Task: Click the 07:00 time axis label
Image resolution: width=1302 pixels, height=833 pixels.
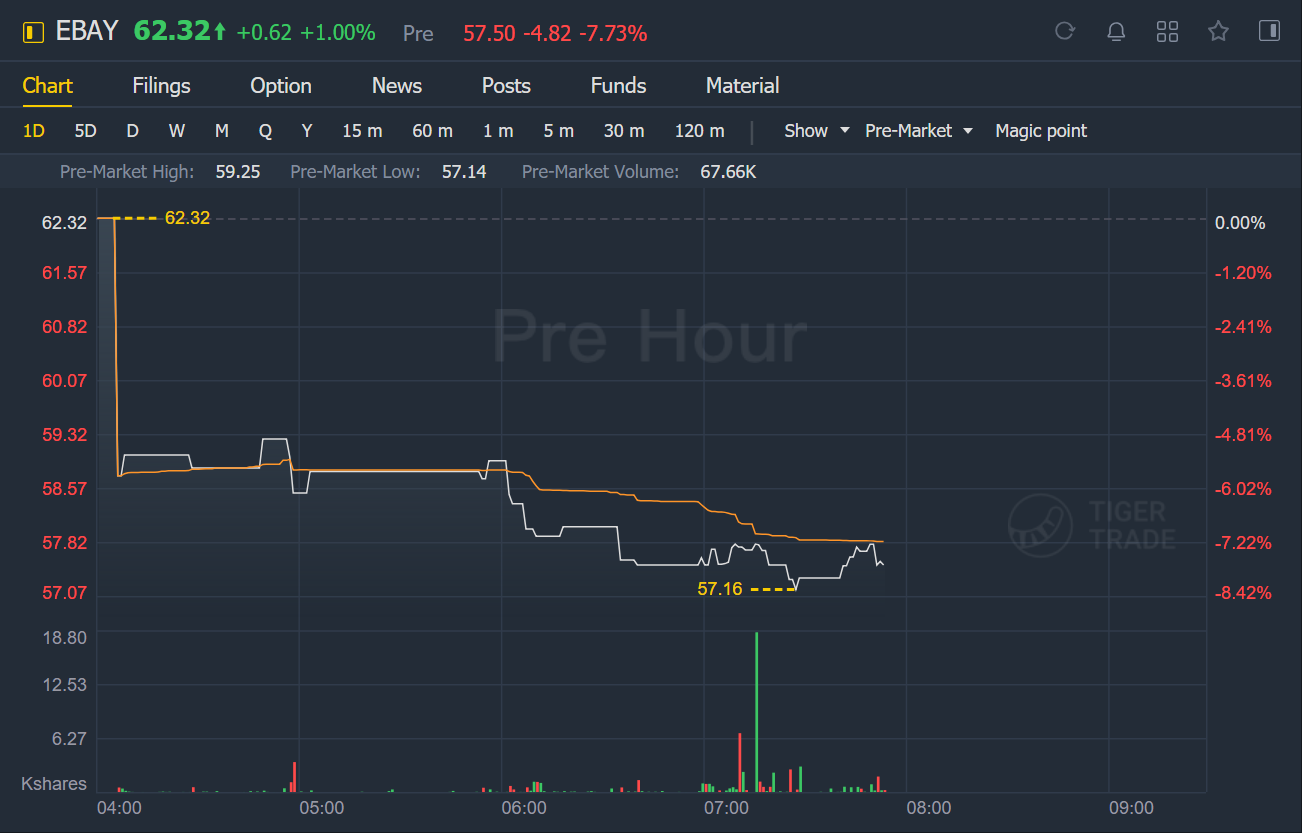Action: pos(726,807)
